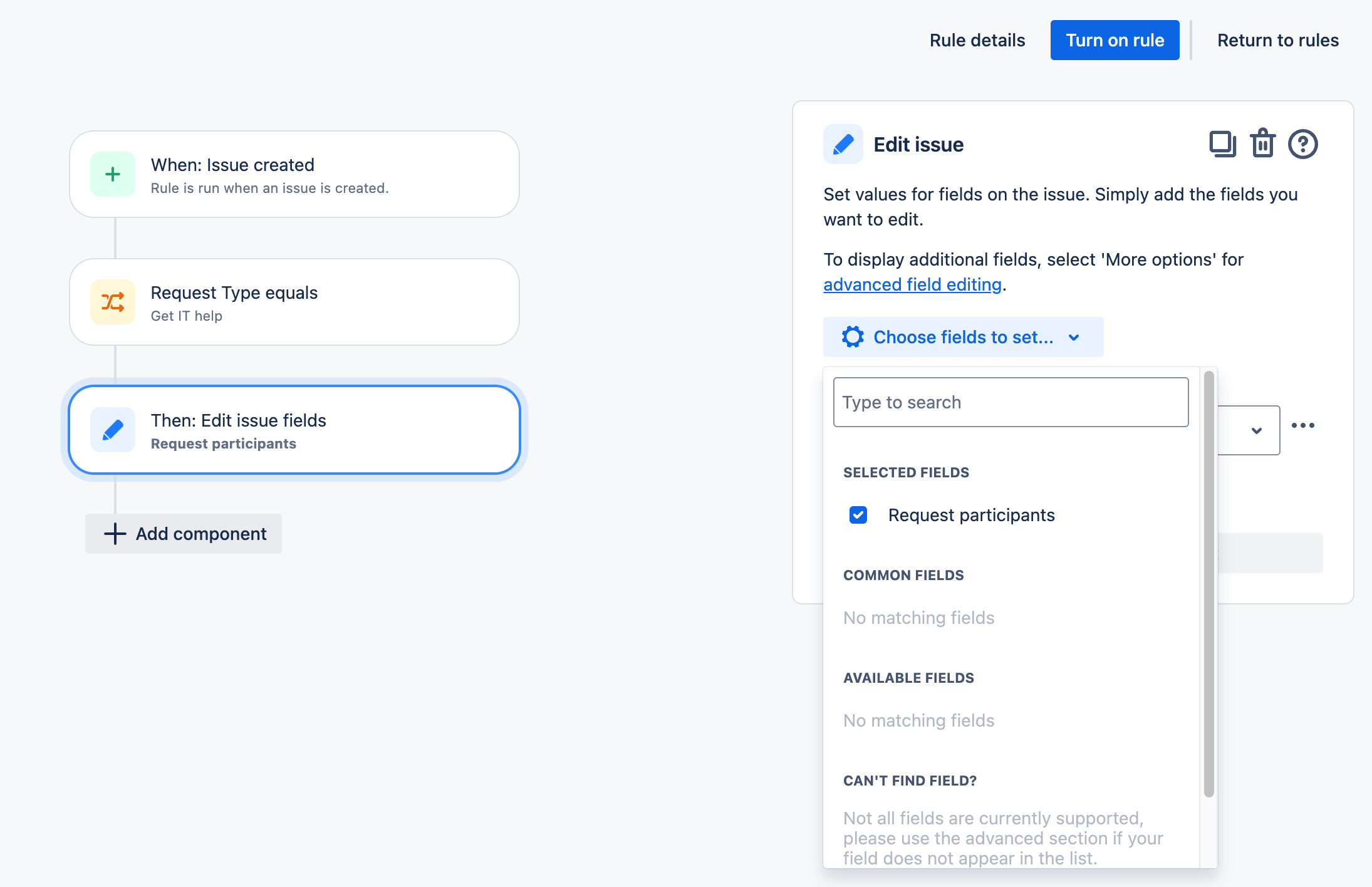
Task: Click the blue pencil Edit issue icon
Action: tap(843, 144)
